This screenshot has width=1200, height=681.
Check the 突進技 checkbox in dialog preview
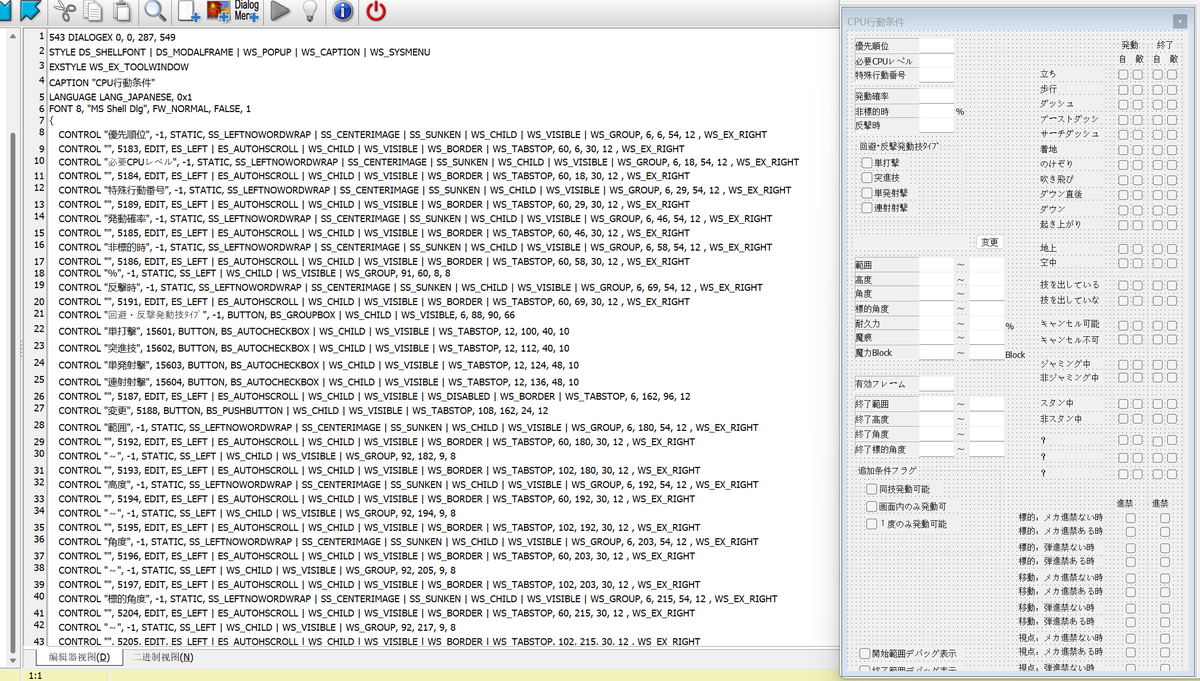(868, 177)
